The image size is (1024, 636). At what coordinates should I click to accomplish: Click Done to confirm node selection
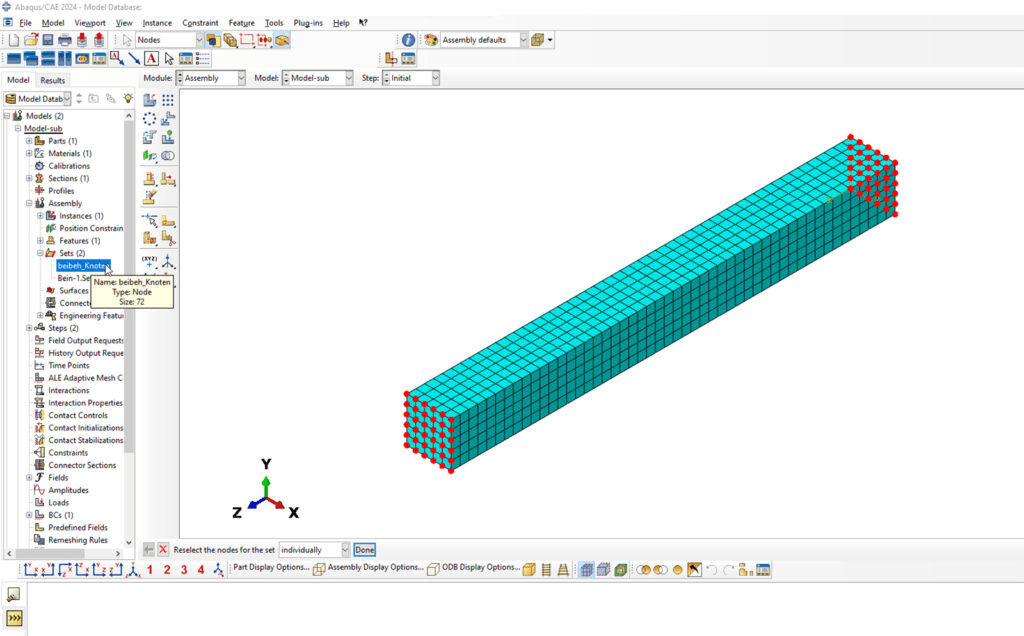point(364,549)
